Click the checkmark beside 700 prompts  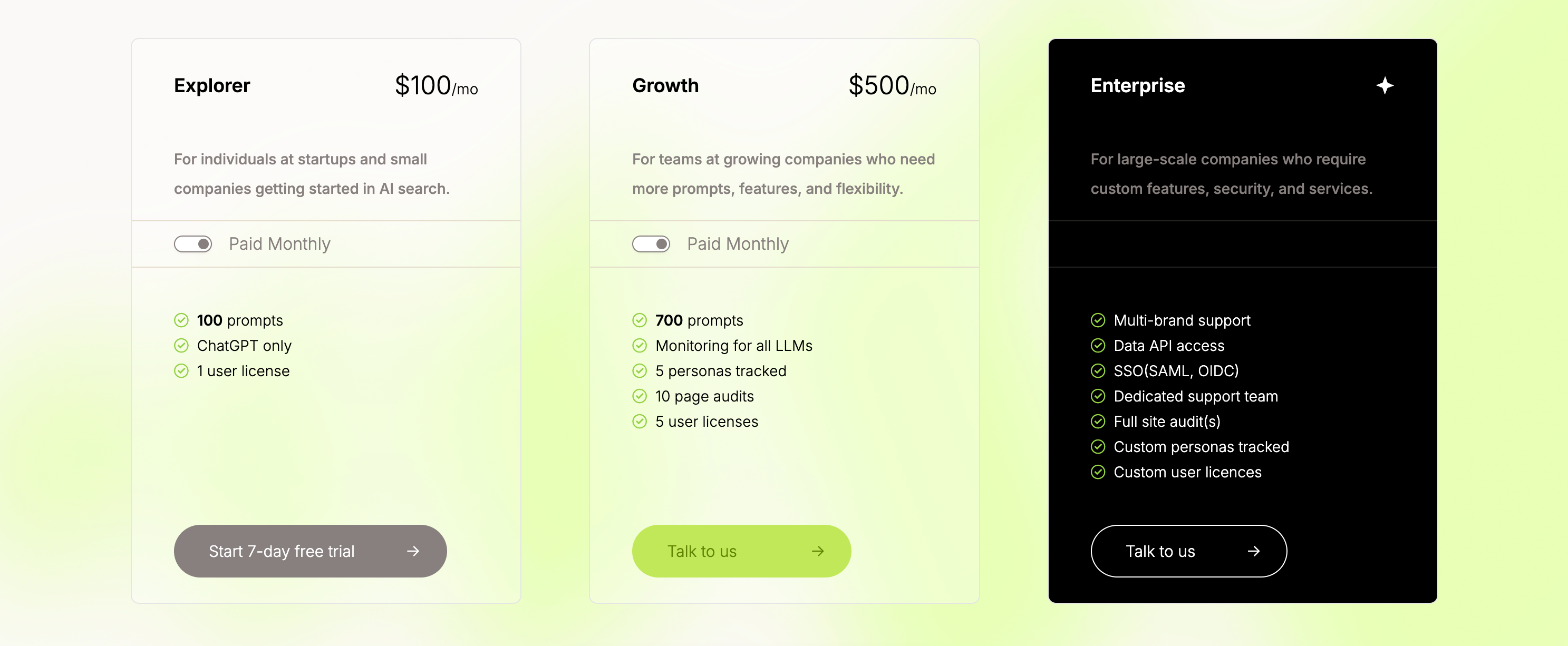point(640,319)
